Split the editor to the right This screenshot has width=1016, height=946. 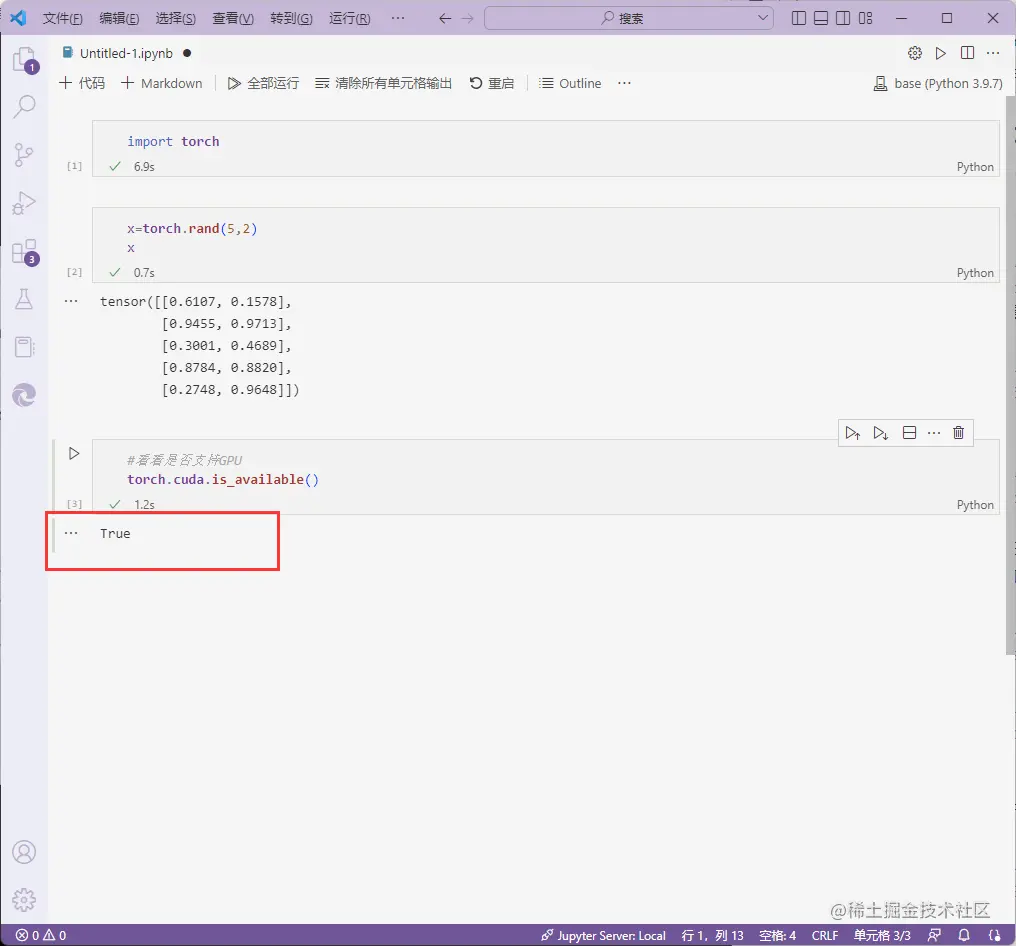pos(967,53)
